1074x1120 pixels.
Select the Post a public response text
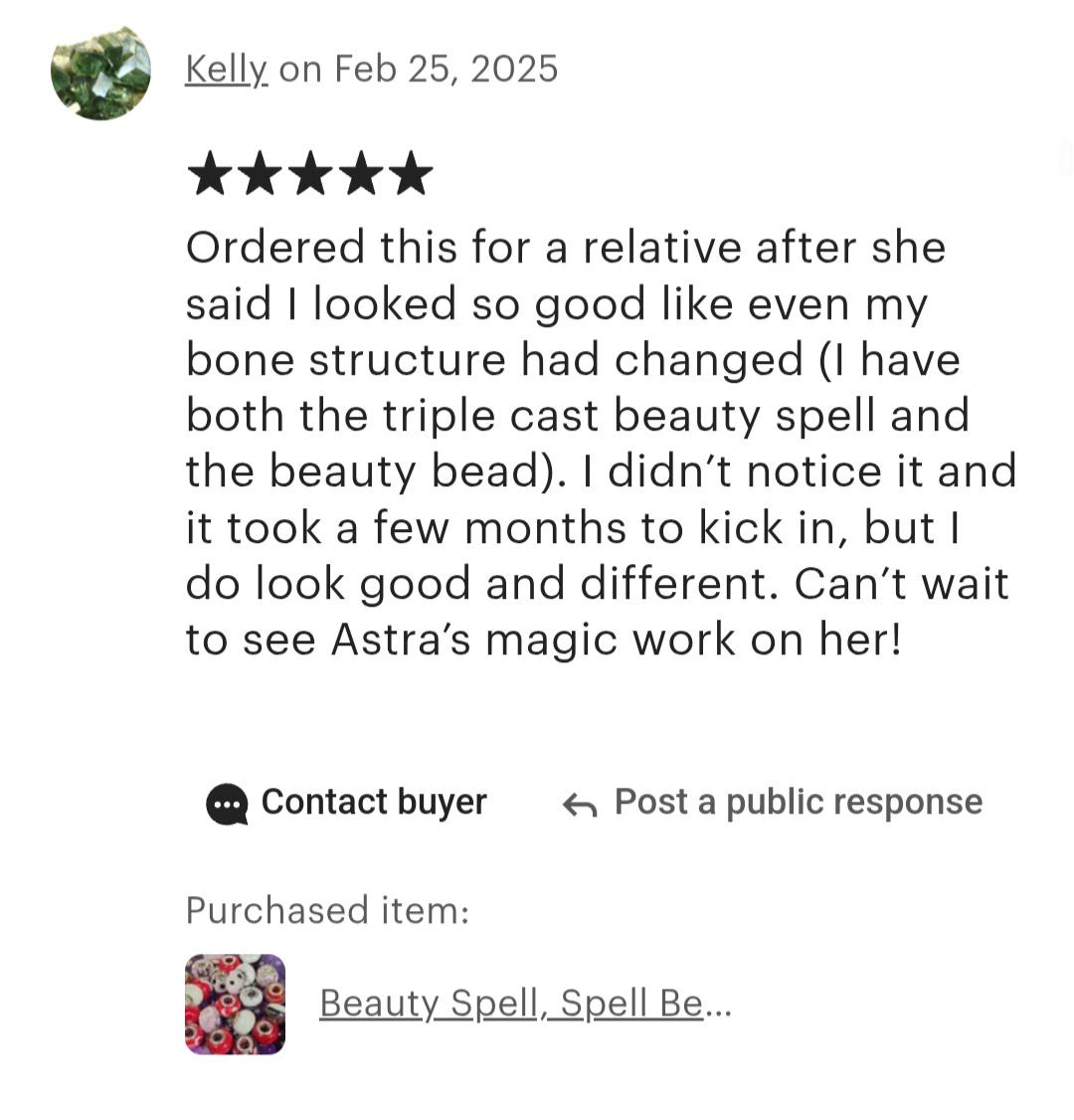pos(799,802)
